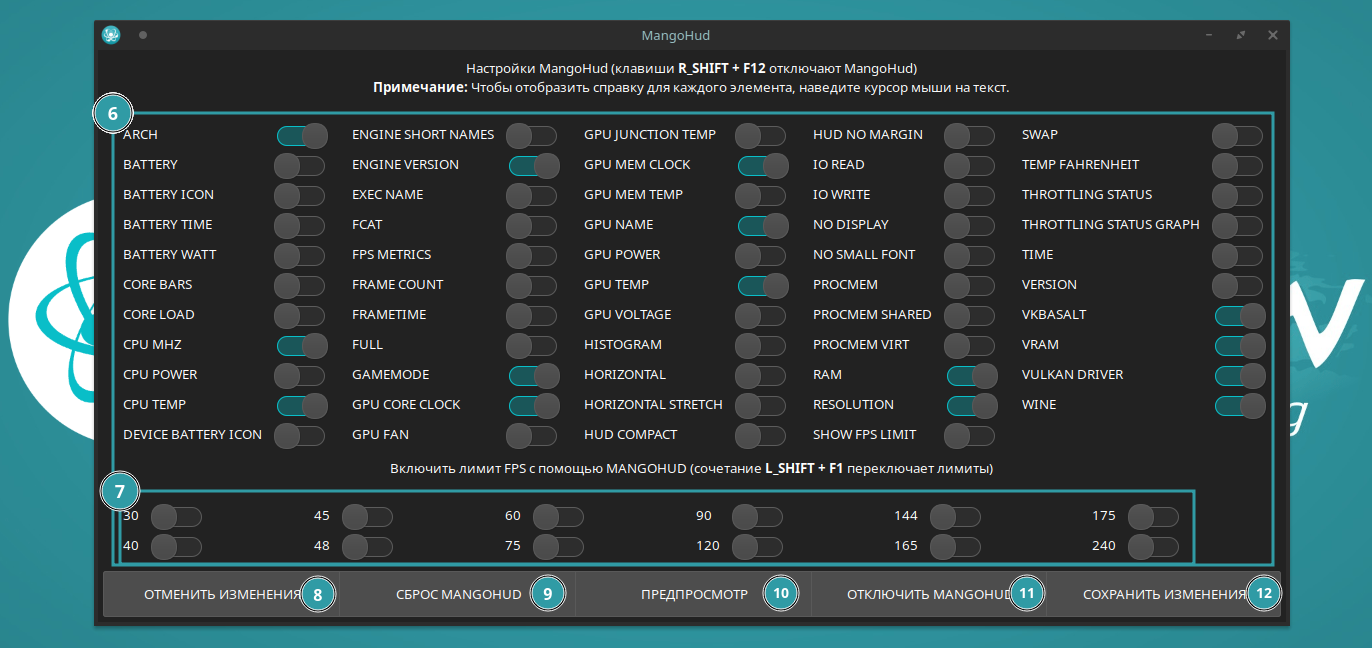Image resolution: width=1372 pixels, height=648 pixels.
Task: Disable VKBASALT toggle
Action: [x=1240, y=315]
